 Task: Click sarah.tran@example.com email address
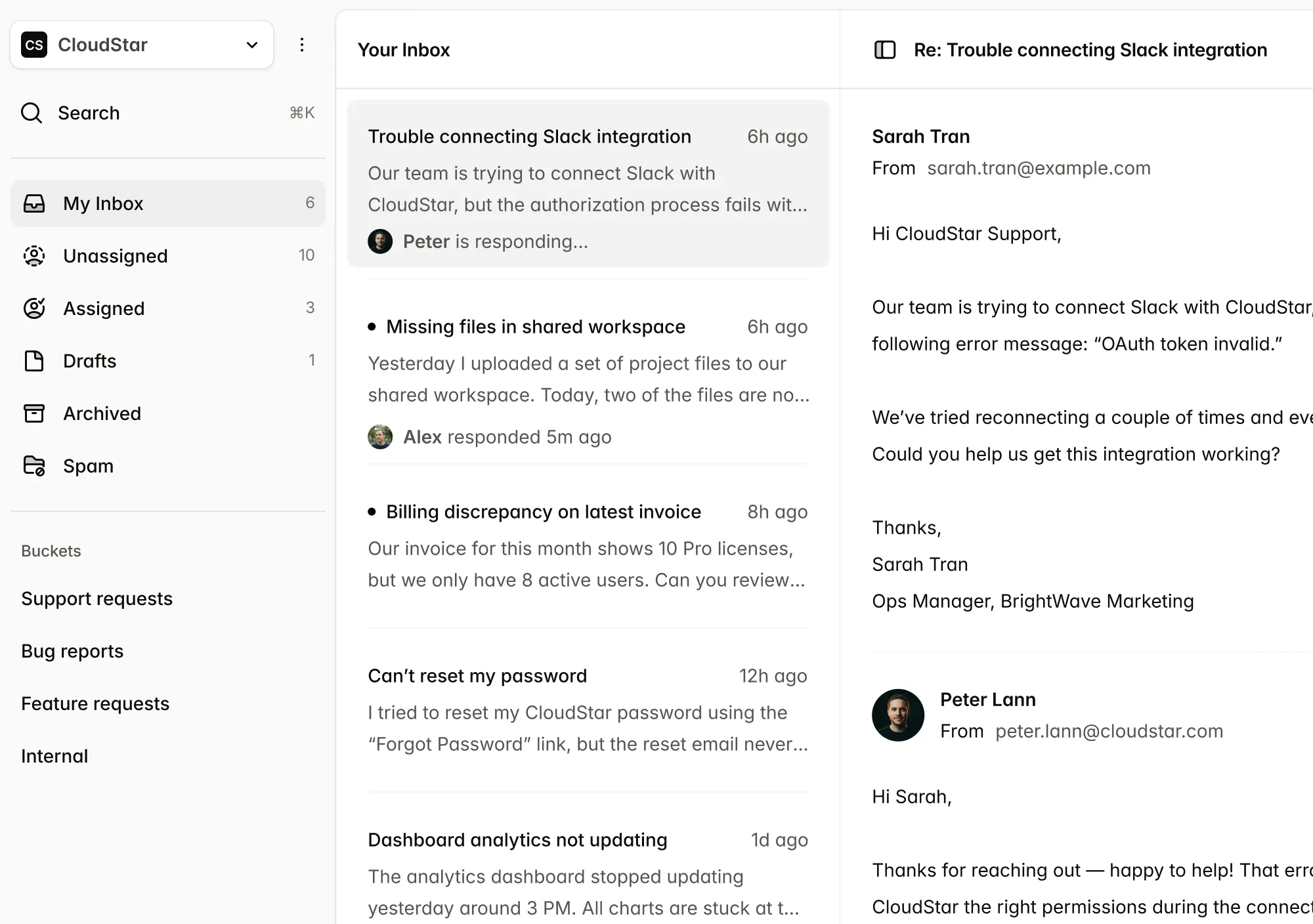(1039, 168)
